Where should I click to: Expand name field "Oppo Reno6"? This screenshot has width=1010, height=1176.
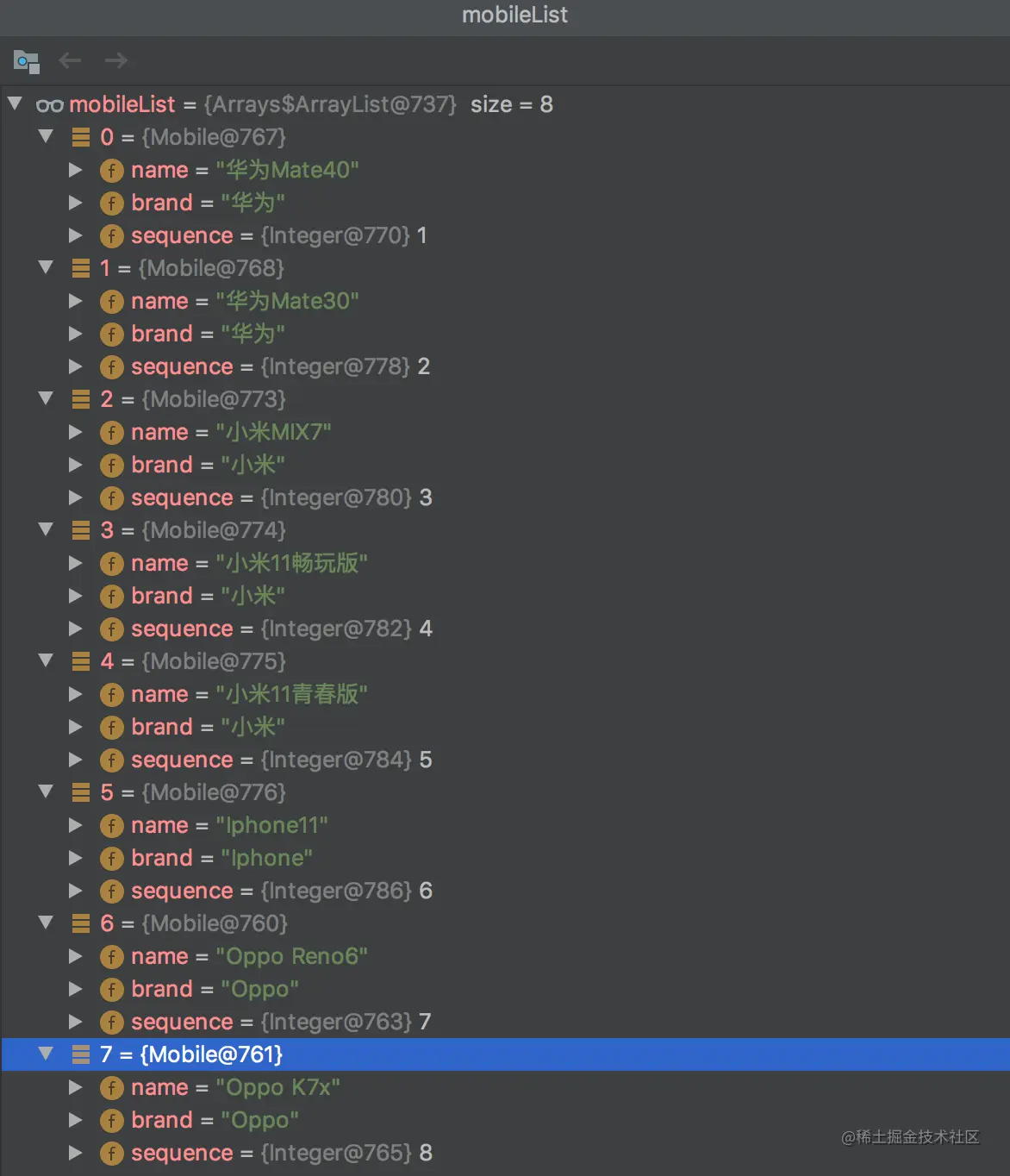point(76,956)
